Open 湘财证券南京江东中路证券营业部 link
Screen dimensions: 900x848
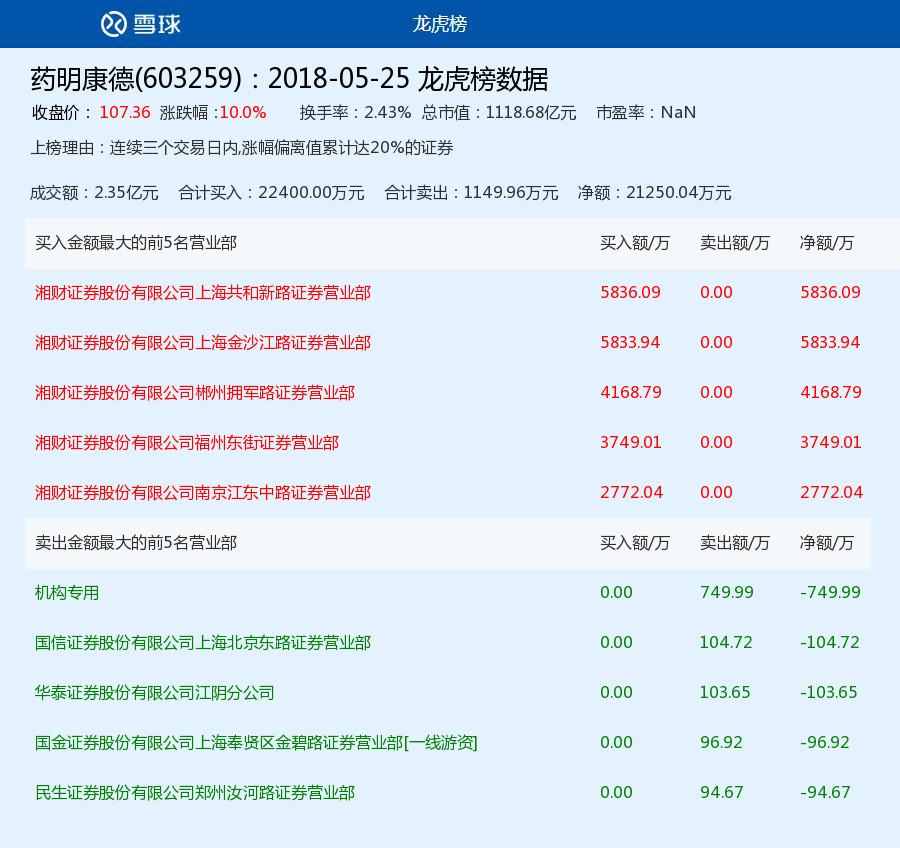(203, 493)
